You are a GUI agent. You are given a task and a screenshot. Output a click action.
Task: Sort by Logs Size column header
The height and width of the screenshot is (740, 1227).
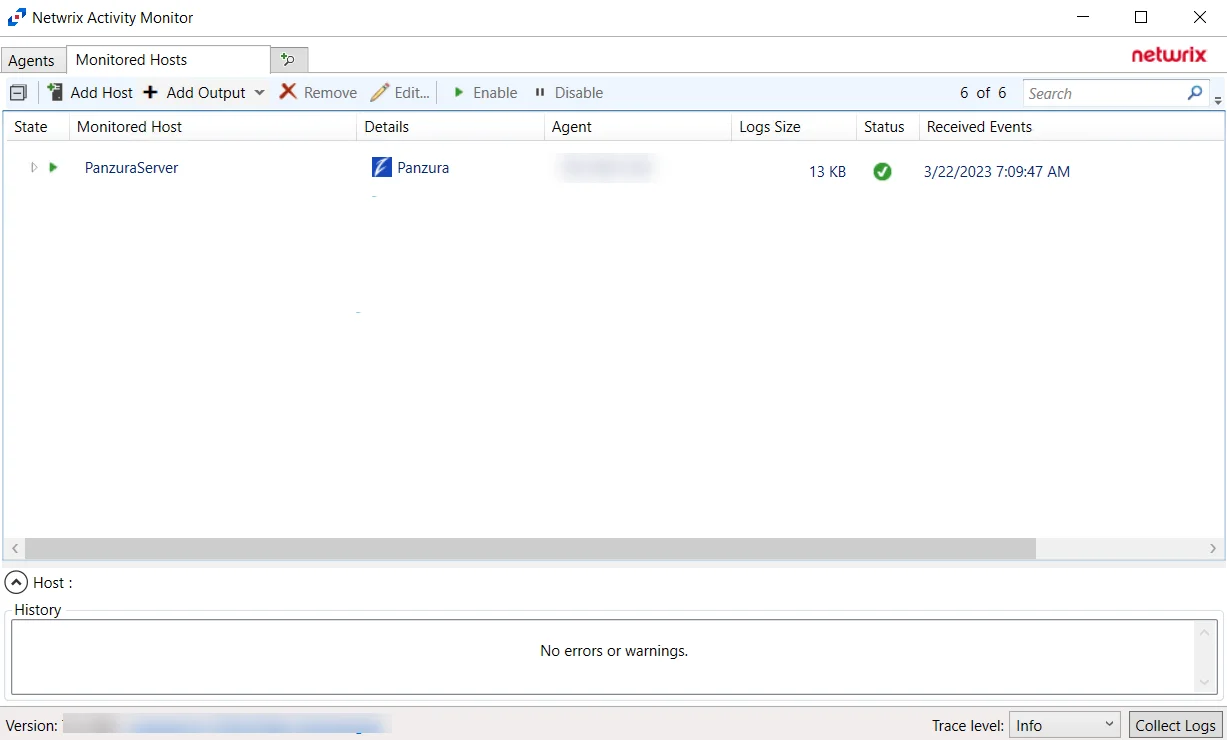(793, 127)
